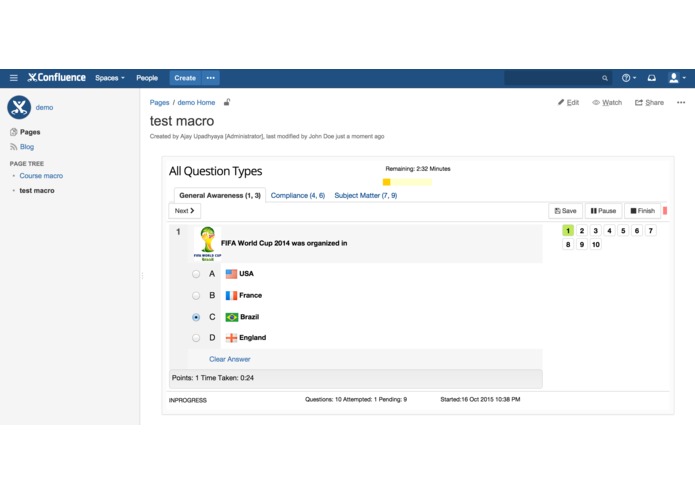
Task: Share this page
Action: [x=649, y=102]
